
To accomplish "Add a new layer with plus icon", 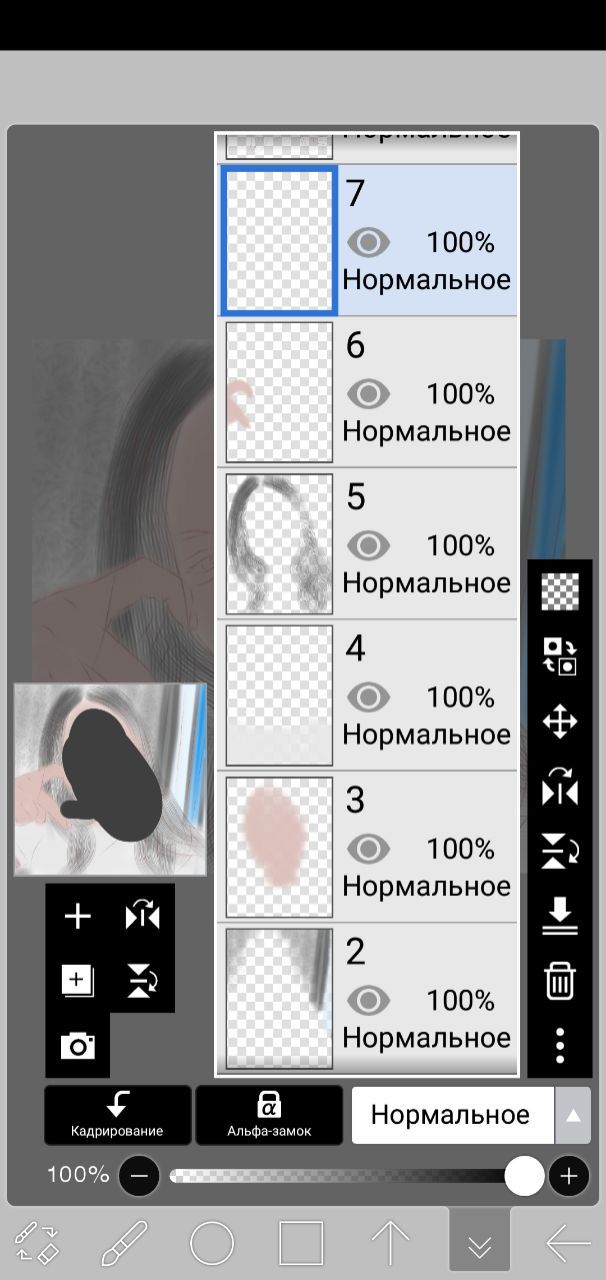I will 78,917.
